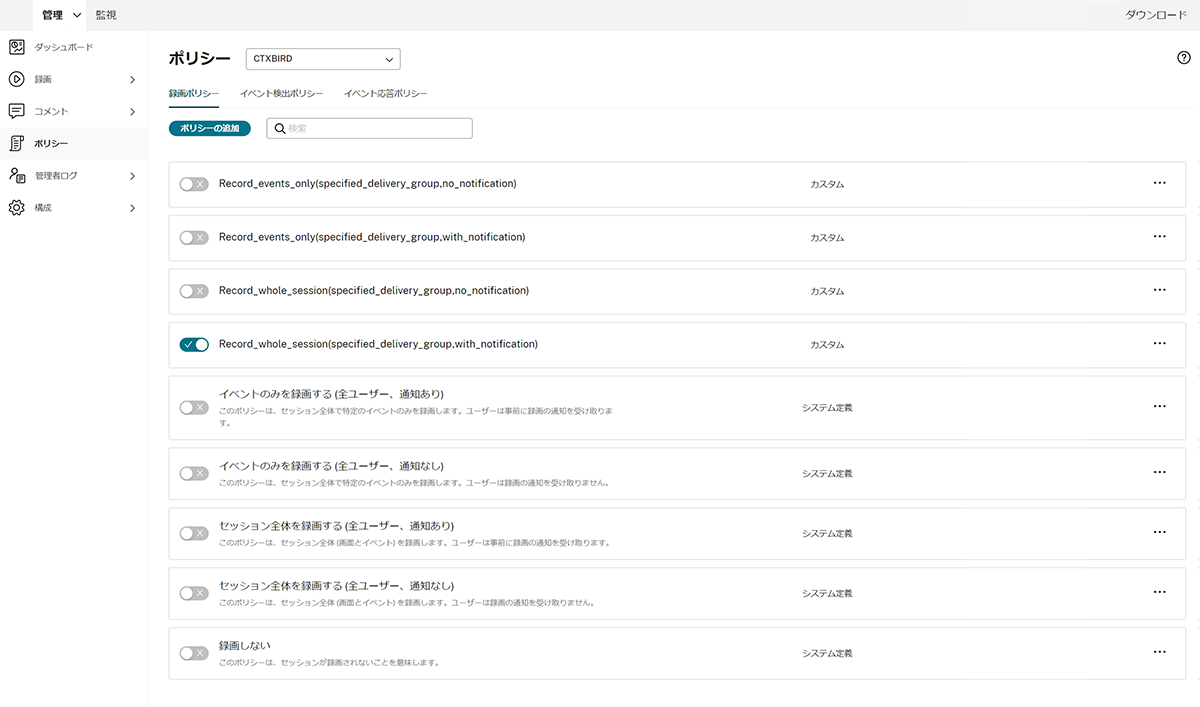Expand the 管理 dropdown chevron at top
This screenshot has width=1200, height=707.
point(77,15)
